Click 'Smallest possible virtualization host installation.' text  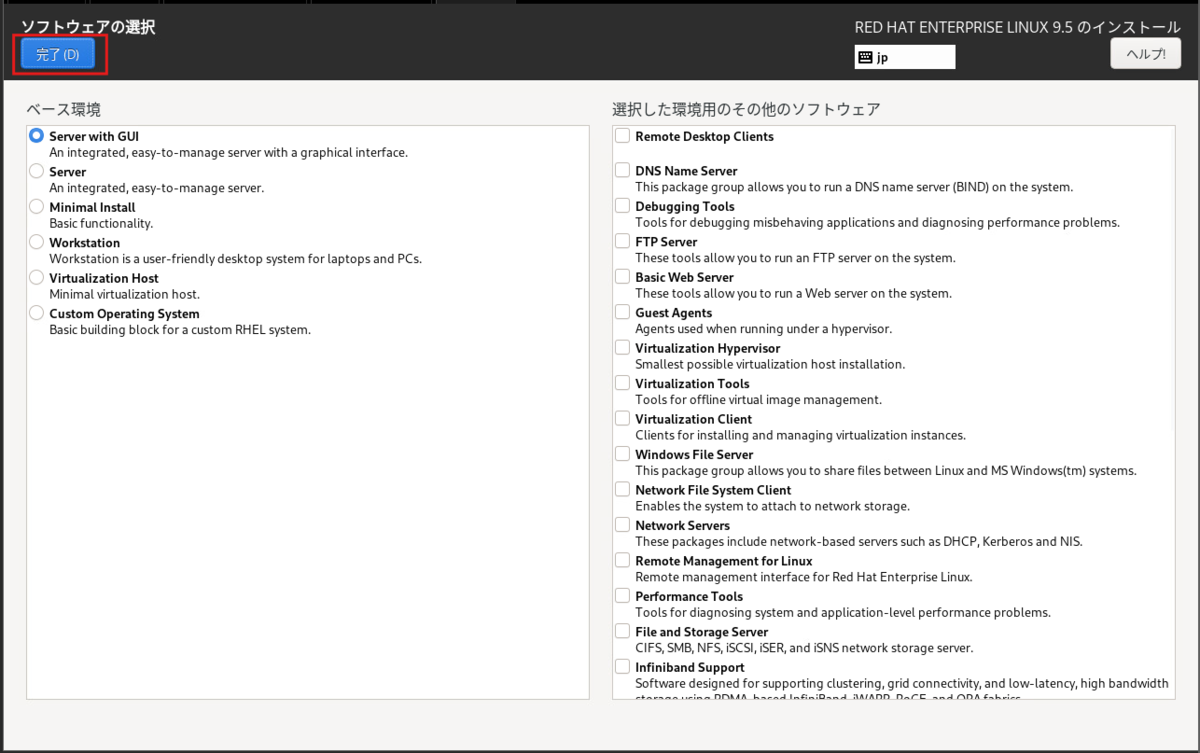(770, 364)
